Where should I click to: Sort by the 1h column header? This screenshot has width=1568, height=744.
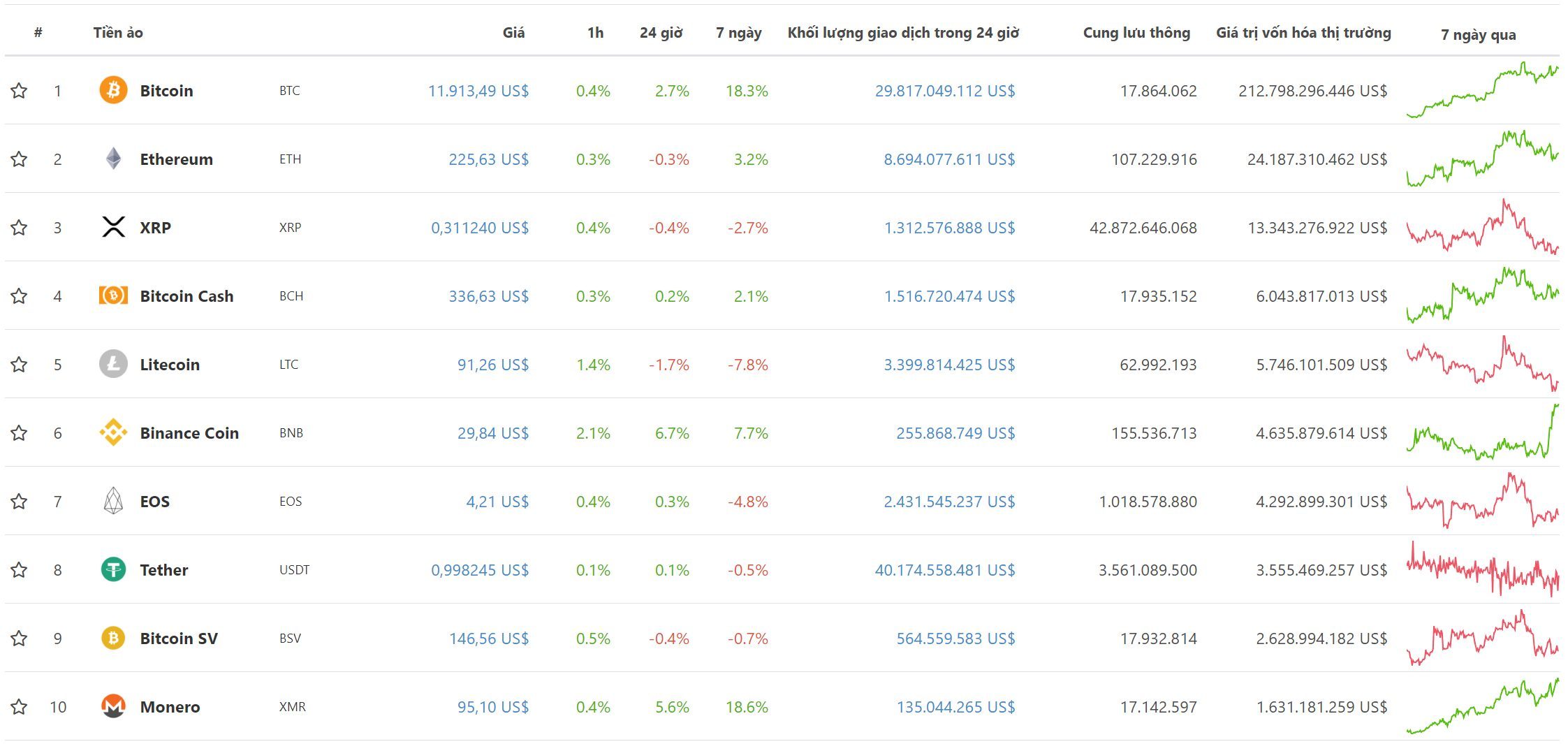[x=595, y=32]
